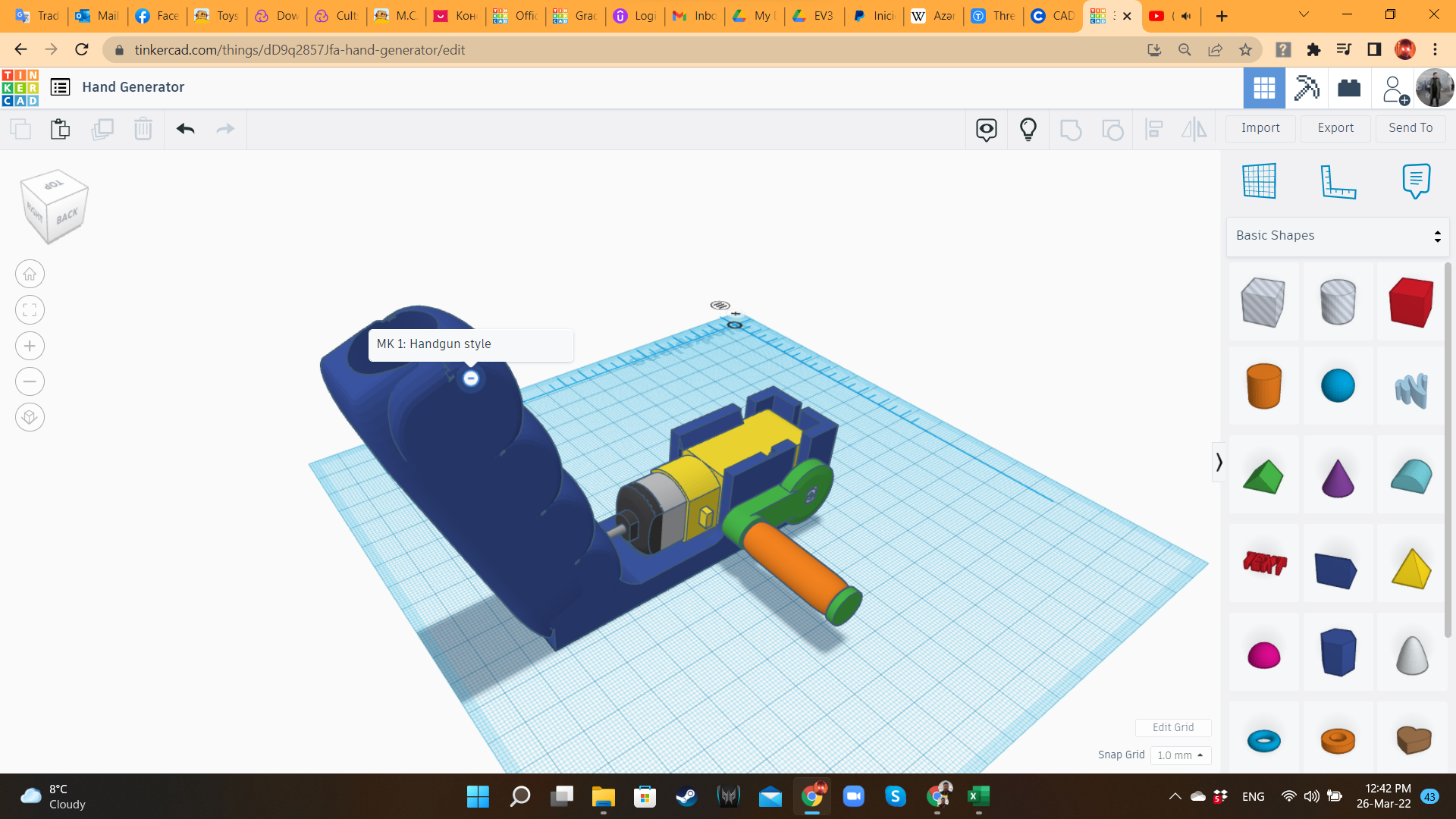This screenshot has width=1456, height=819.
Task: Select the Ruler tool icon
Action: click(x=1338, y=180)
